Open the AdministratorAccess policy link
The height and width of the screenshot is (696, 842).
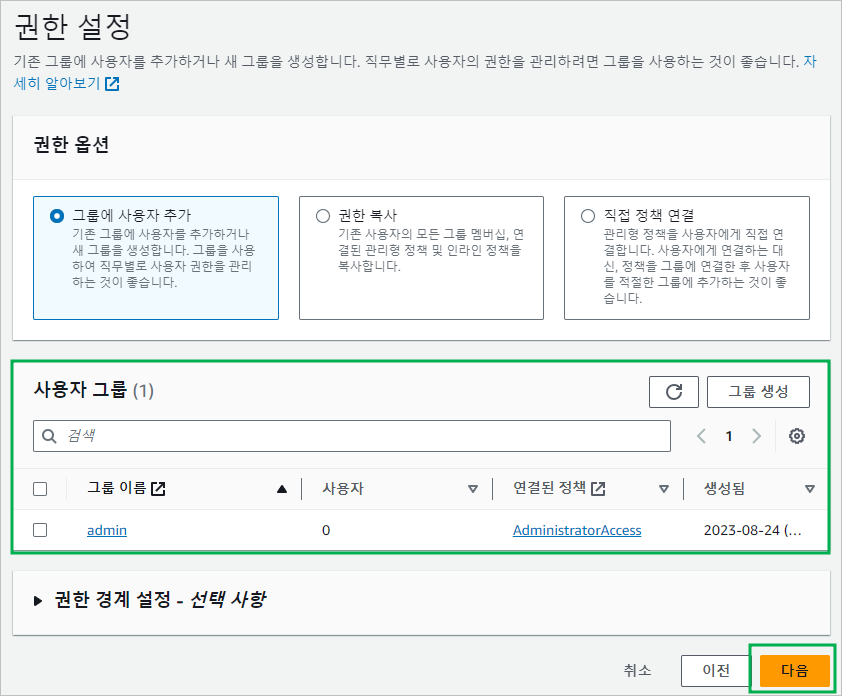pyautogui.click(x=577, y=530)
